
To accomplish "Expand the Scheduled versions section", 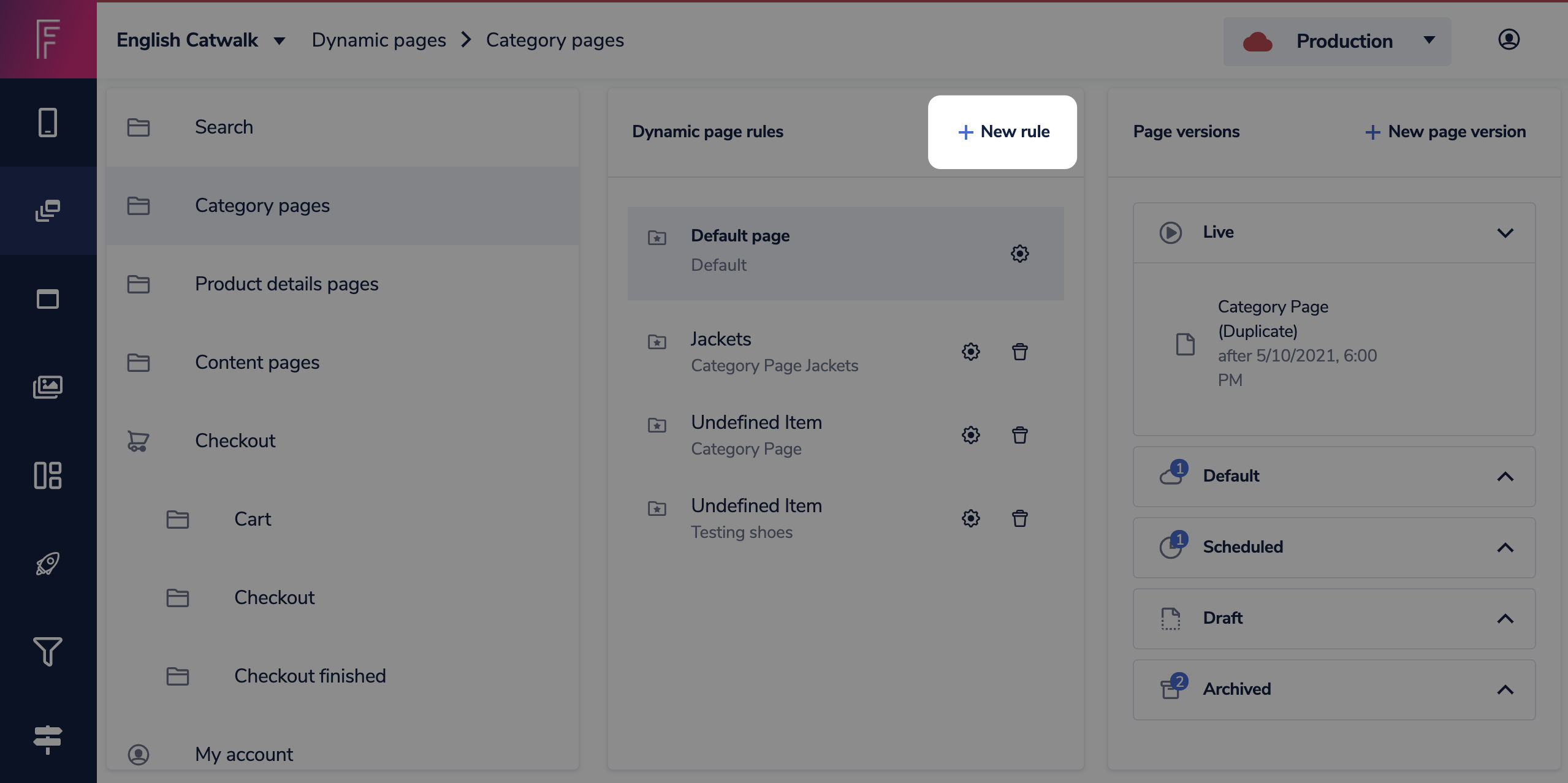I will [x=1505, y=548].
